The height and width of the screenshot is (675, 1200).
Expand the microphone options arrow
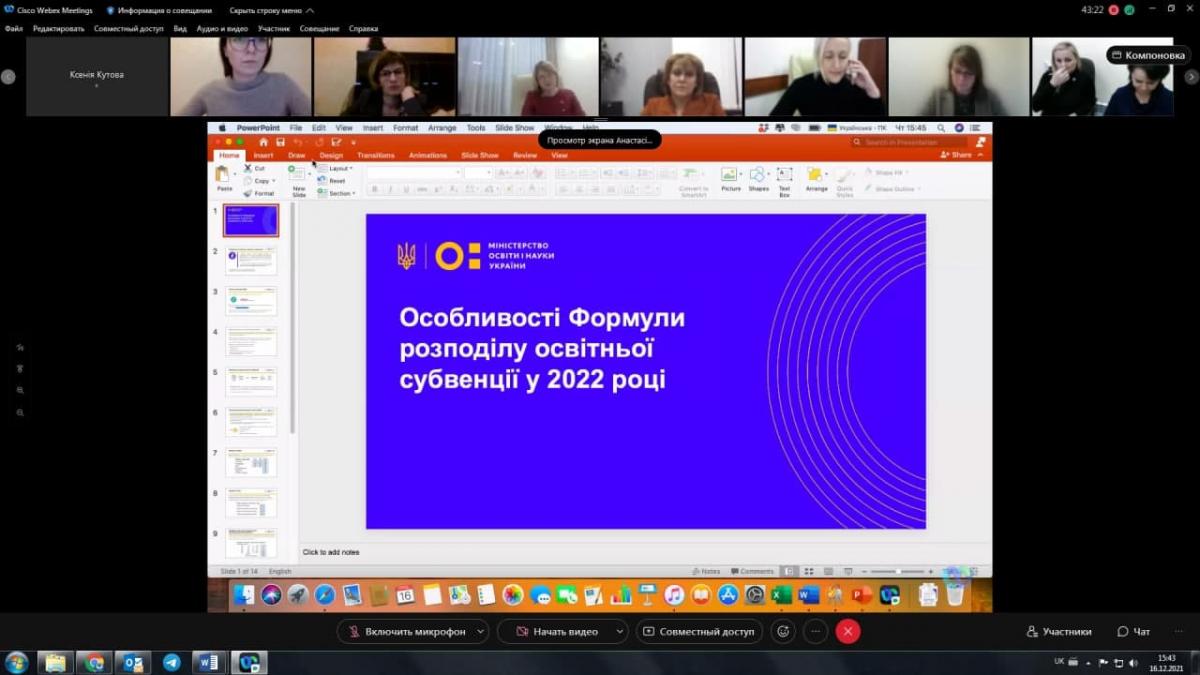[481, 632]
